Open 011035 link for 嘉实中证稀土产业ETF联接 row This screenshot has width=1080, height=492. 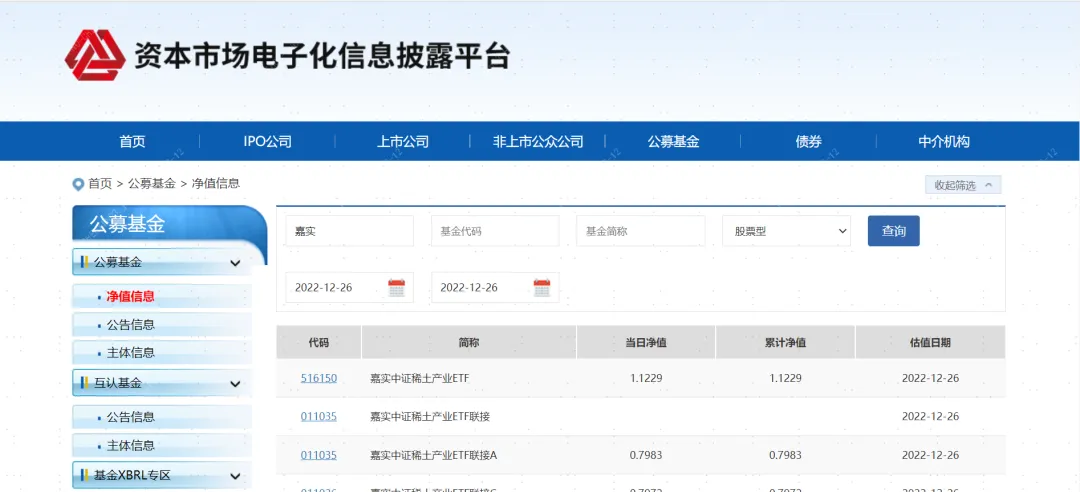pos(319,416)
